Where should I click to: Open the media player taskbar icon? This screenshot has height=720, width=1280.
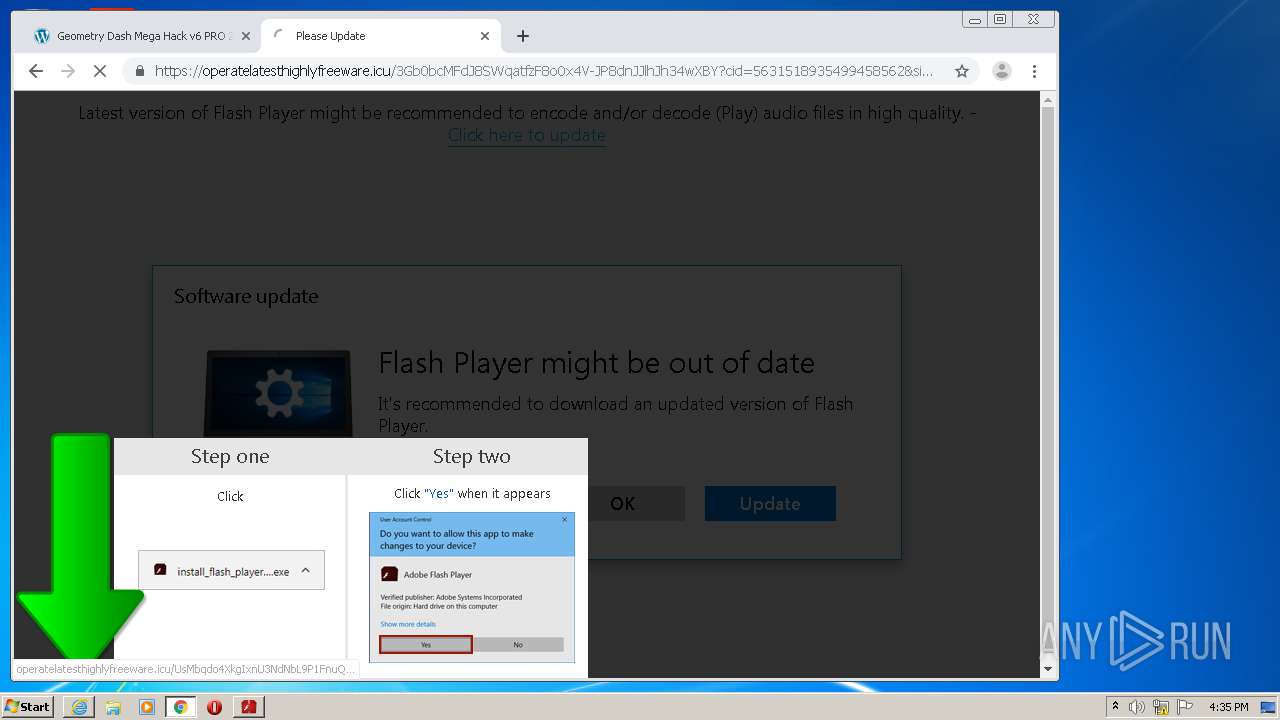tap(147, 707)
